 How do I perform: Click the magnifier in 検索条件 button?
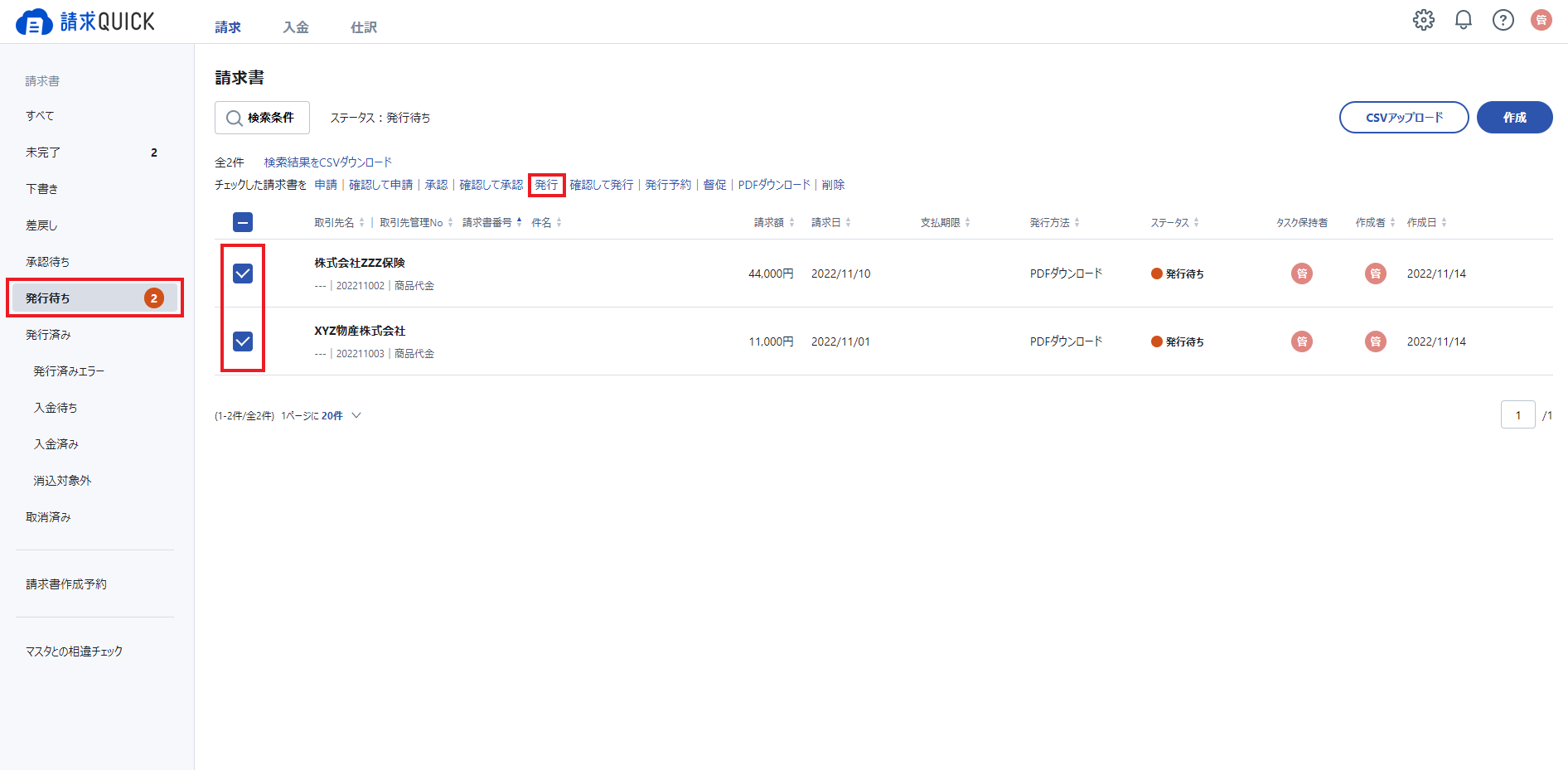(x=234, y=118)
